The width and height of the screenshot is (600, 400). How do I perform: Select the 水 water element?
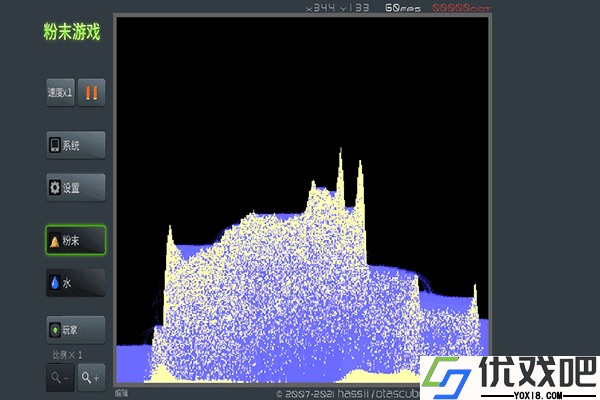coord(76,283)
